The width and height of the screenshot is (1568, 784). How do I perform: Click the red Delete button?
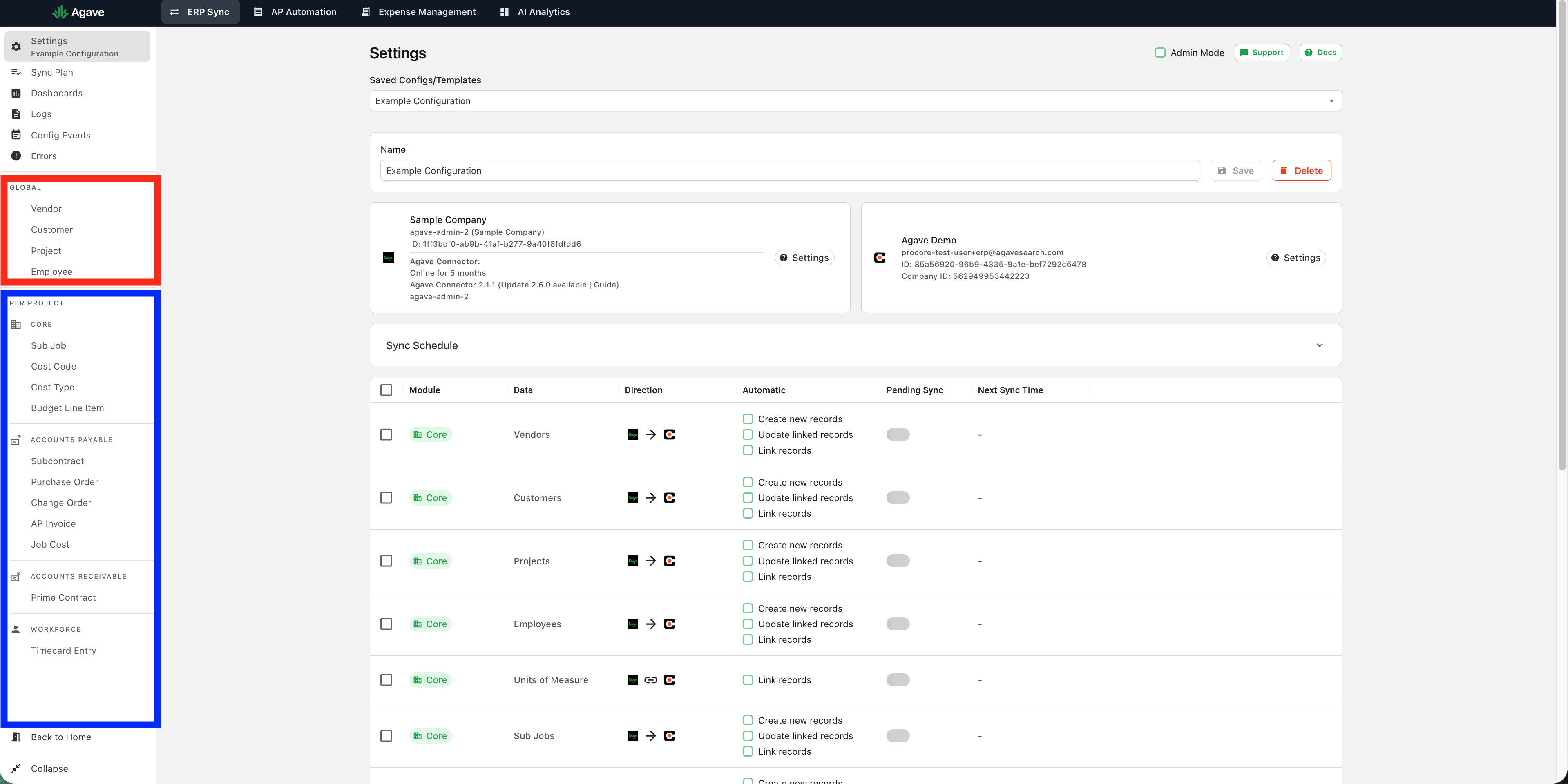pyautogui.click(x=1301, y=171)
